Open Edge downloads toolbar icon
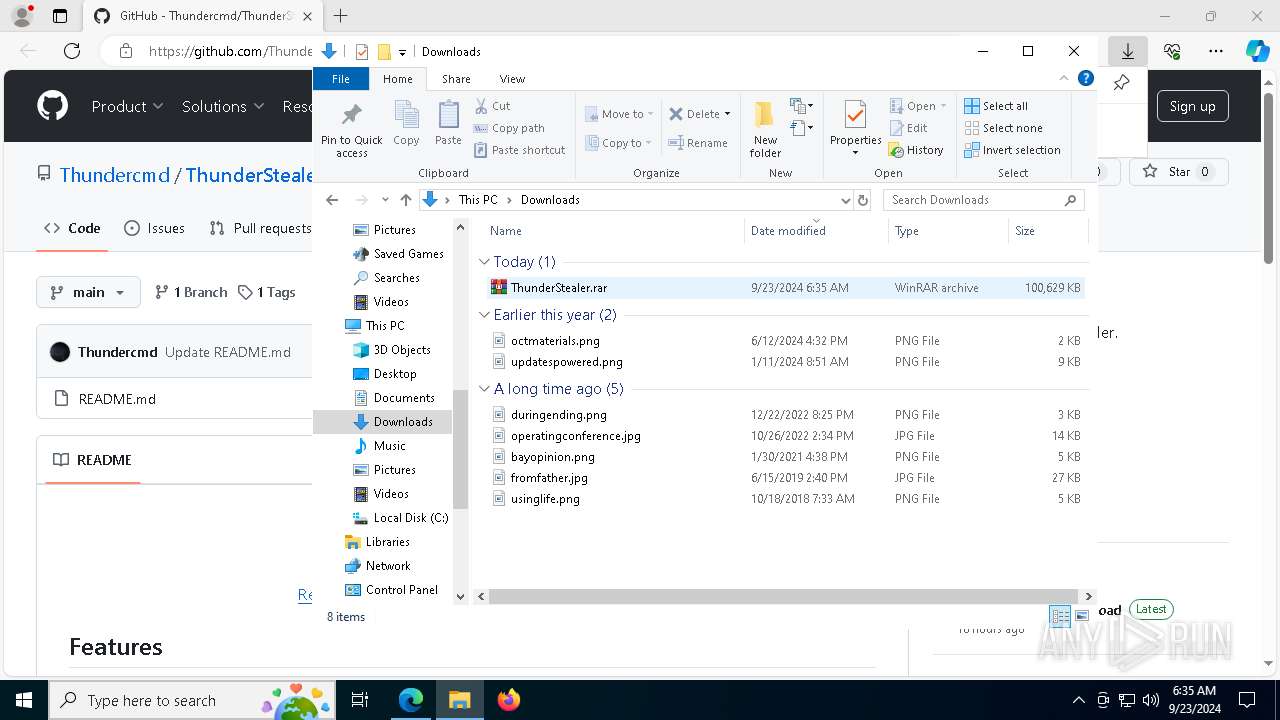The image size is (1280, 720). (x=1127, y=51)
